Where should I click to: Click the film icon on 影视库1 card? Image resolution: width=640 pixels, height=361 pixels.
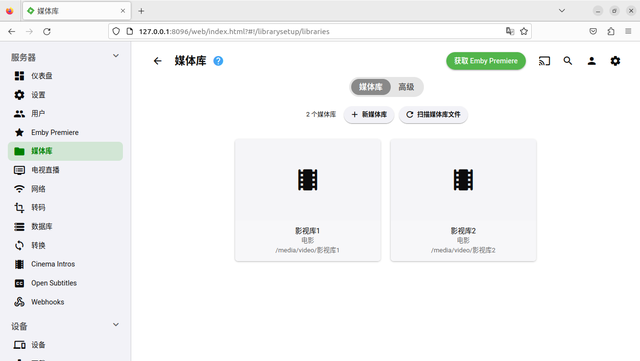pos(308,180)
